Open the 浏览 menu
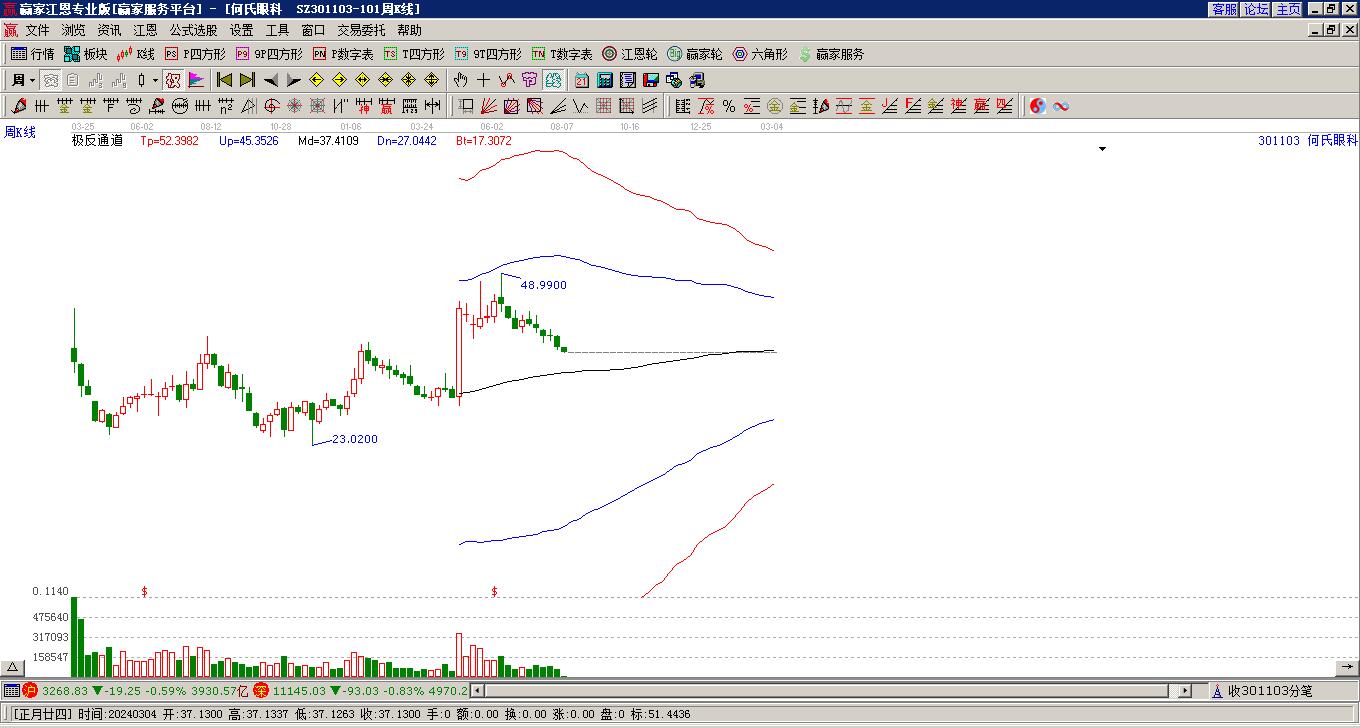This screenshot has height=728, width=1360. pyautogui.click(x=73, y=30)
